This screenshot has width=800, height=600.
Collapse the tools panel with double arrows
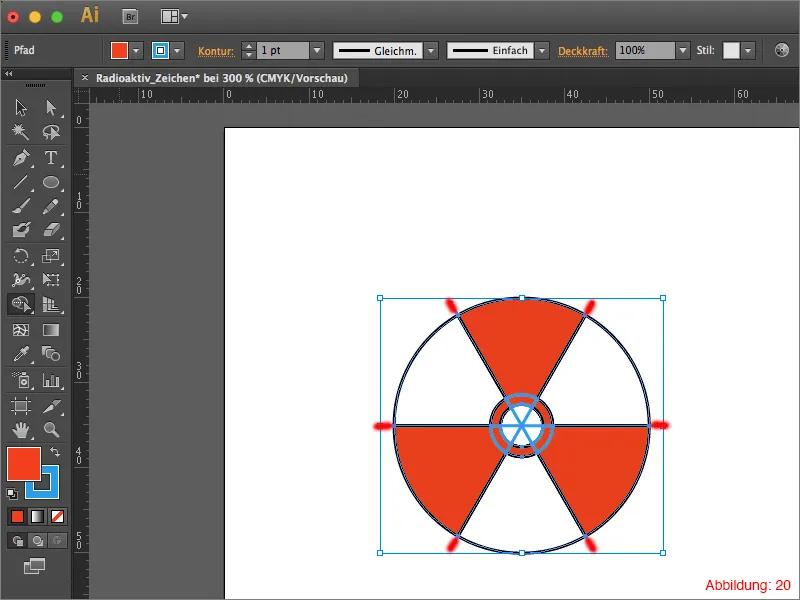coord(9,74)
